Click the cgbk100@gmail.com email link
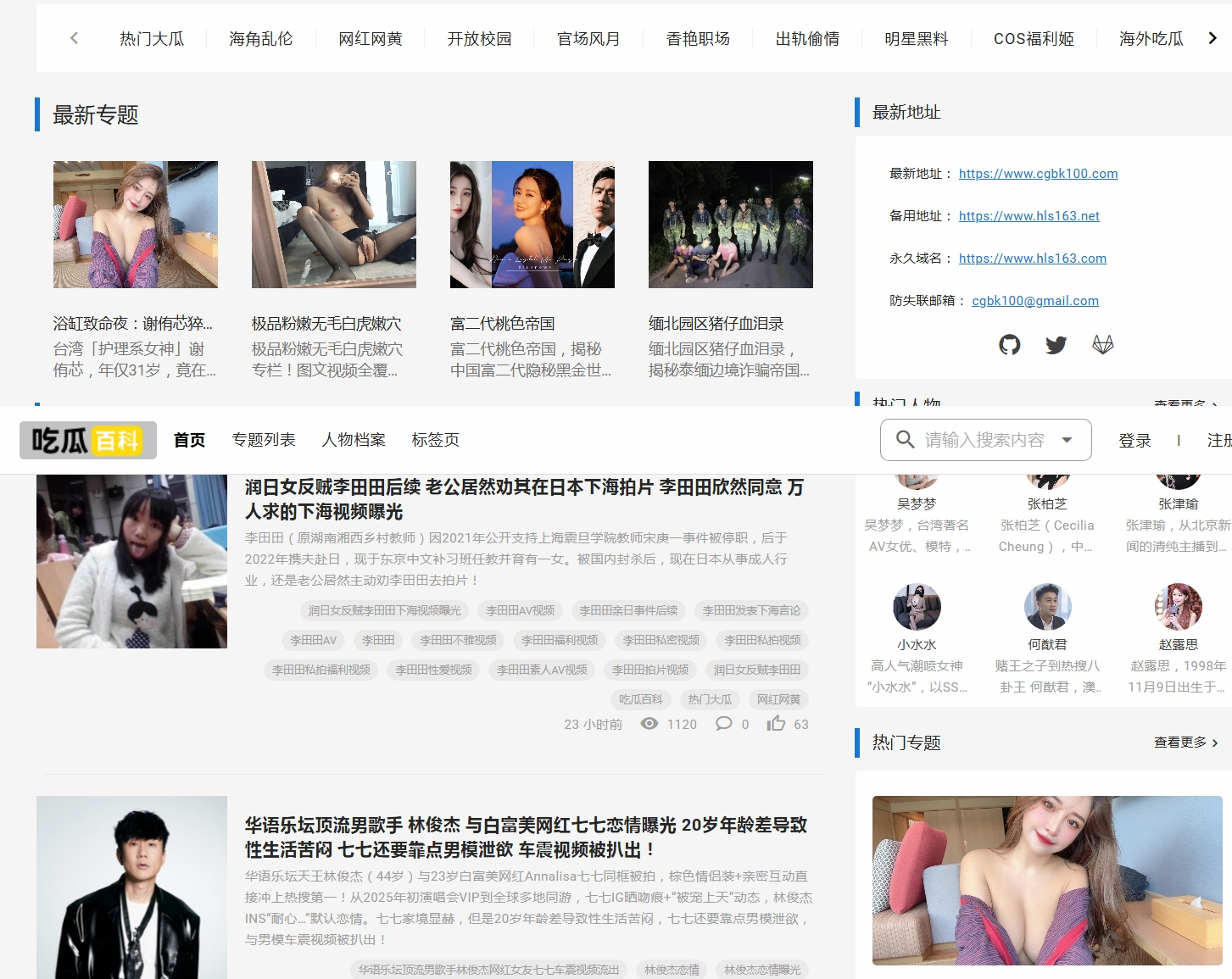Image resolution: width=1232 pixels, height=979 pixels. point(1034,301)
